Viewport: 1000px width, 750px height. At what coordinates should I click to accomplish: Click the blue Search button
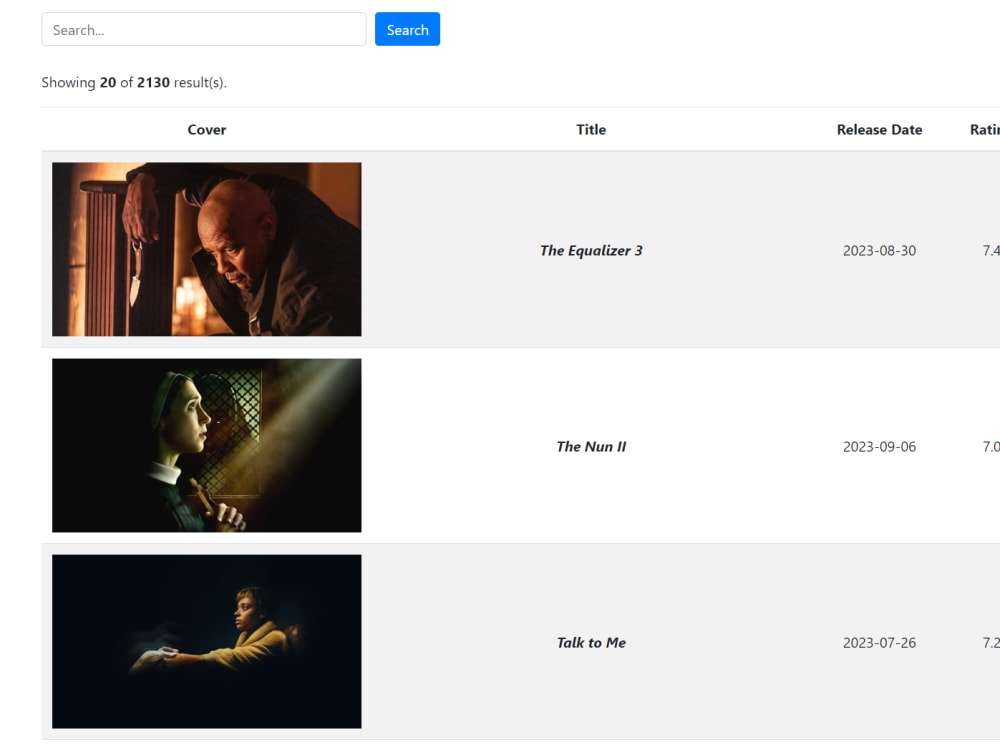click(407, 29)
